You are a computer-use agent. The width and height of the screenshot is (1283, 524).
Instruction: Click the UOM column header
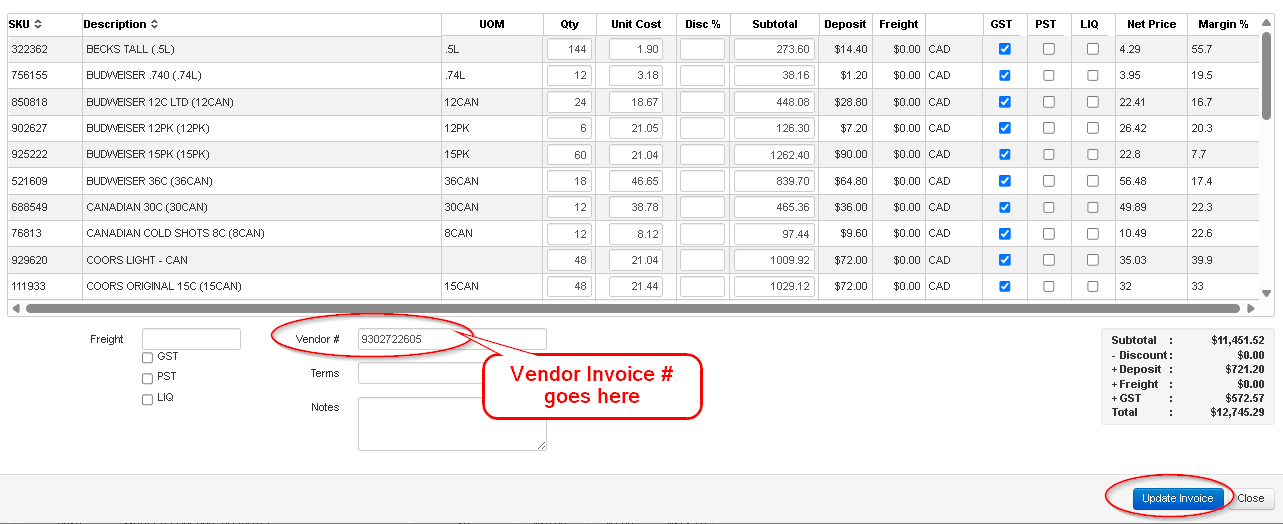click(x=492, y=24)
